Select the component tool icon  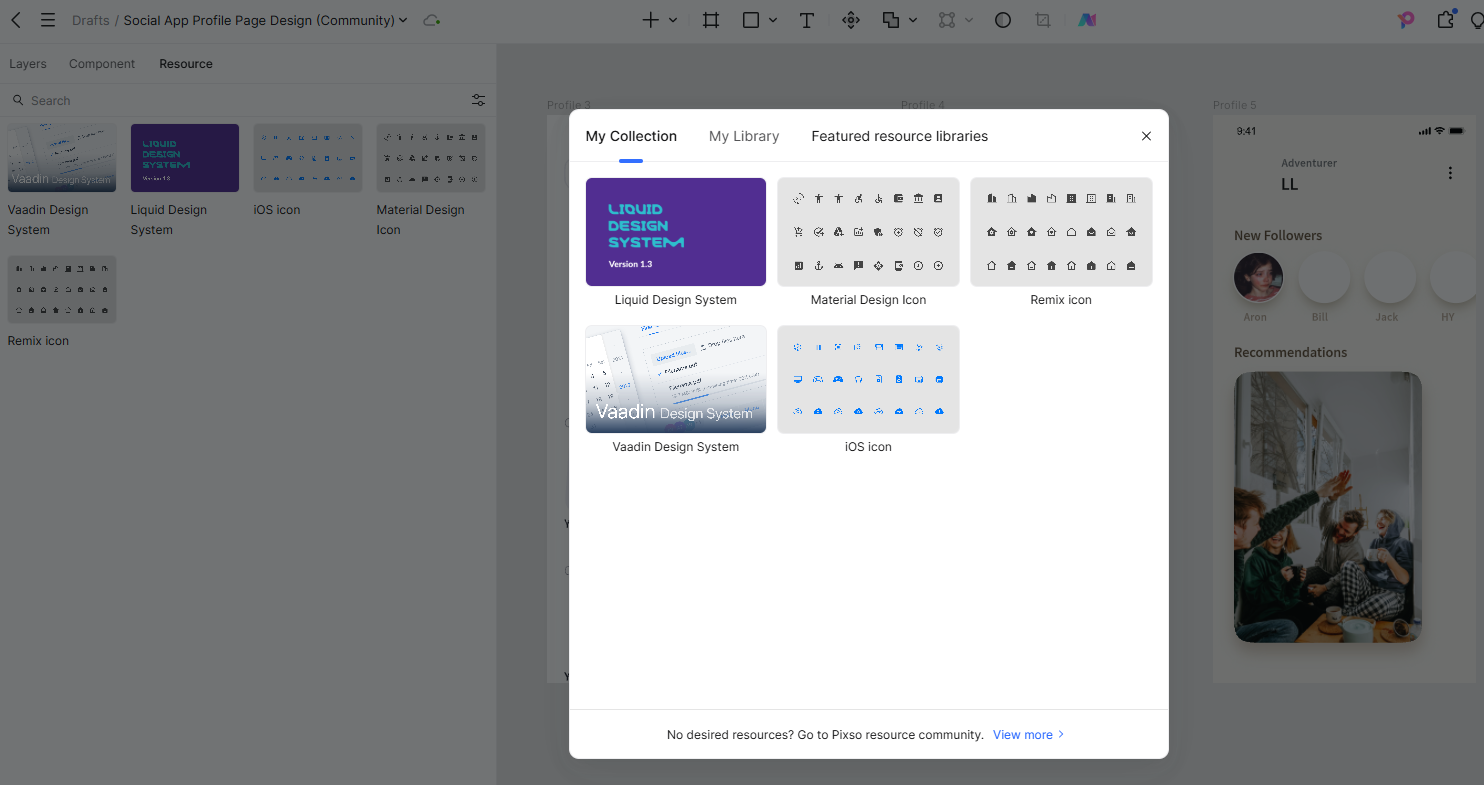click(x=851, y=20)
